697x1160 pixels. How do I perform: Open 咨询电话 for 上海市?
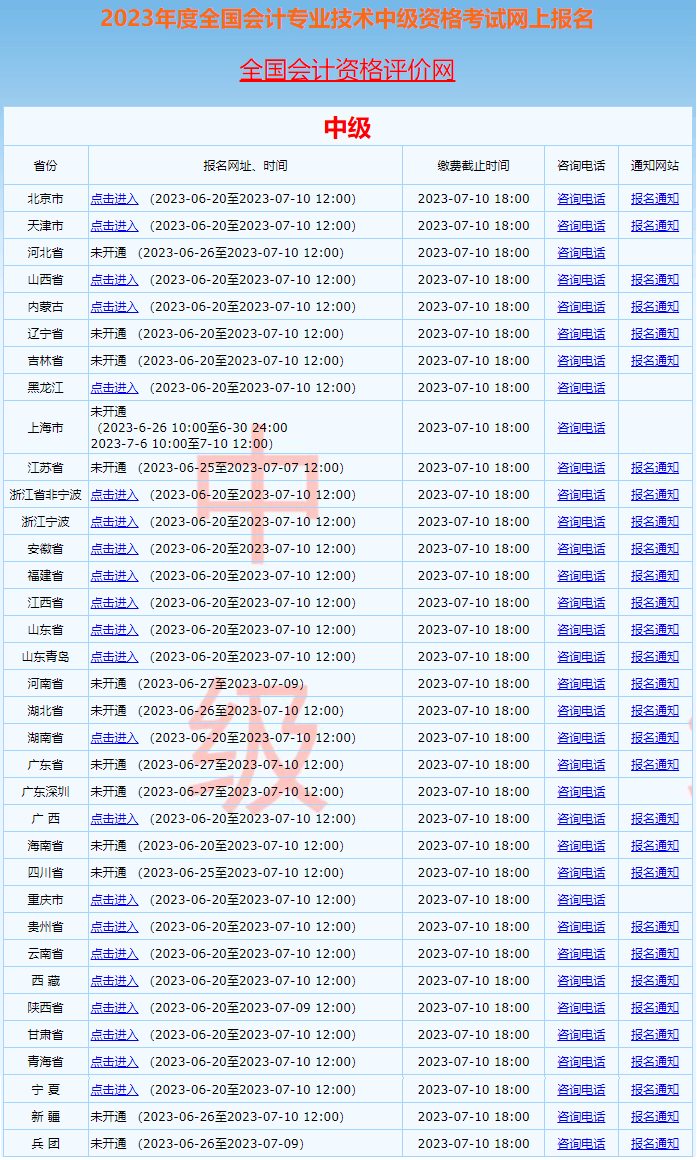581,428
